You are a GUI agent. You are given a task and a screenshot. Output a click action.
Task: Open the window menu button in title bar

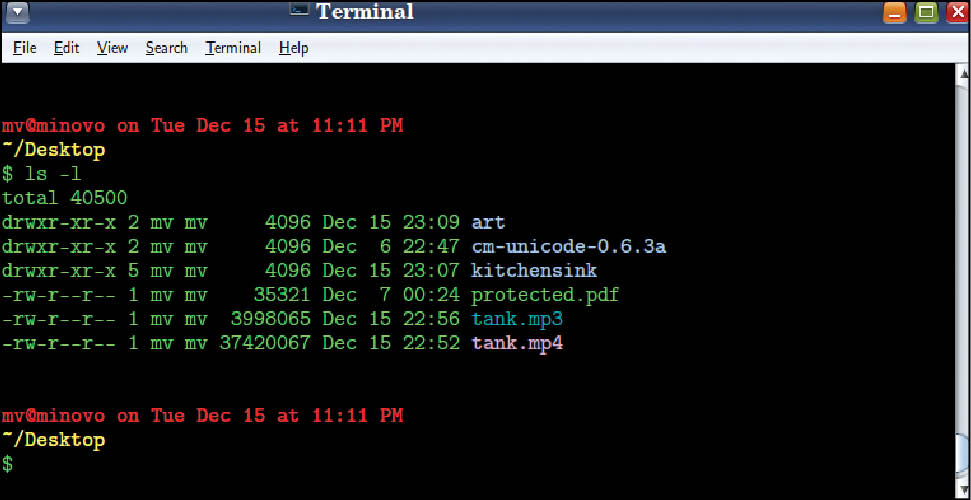coord(17,13)
